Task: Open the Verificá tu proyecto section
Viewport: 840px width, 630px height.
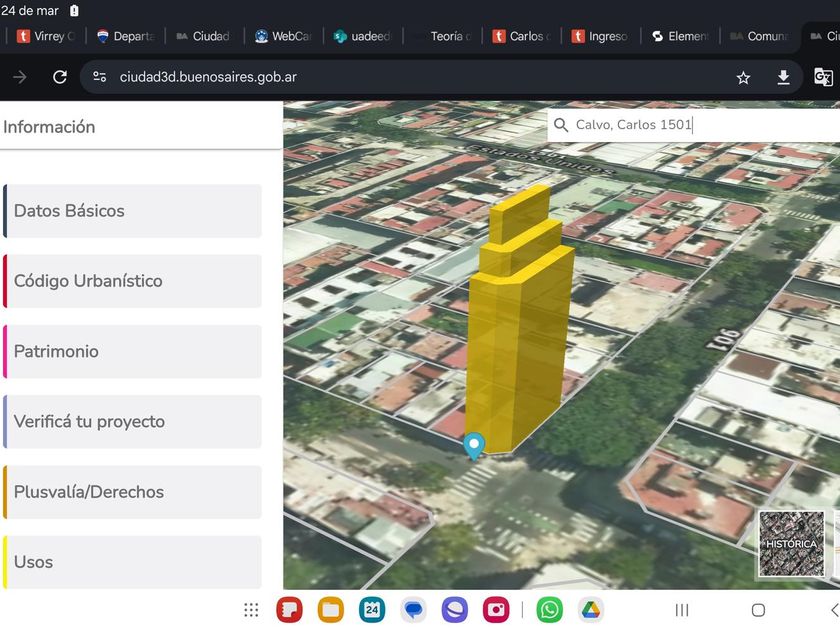Action: [133, 421]
